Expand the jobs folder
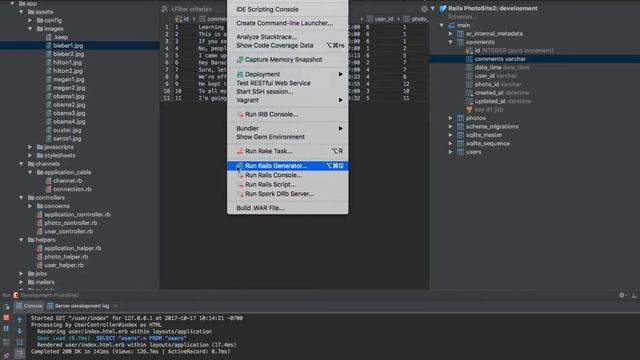Image resolution: width=640 pixels, height=360 pixels. click(21, 273)
